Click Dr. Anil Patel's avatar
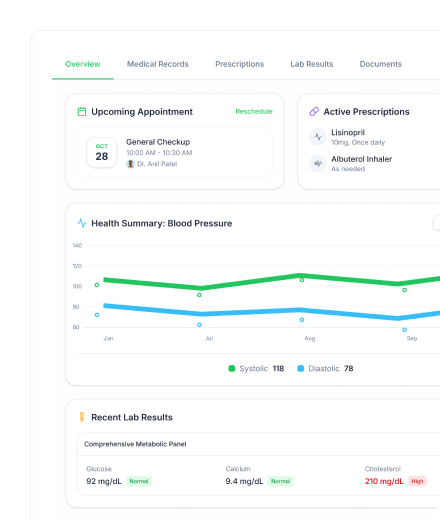The height and width of the screenshot is (520, 440). point(130,164)
